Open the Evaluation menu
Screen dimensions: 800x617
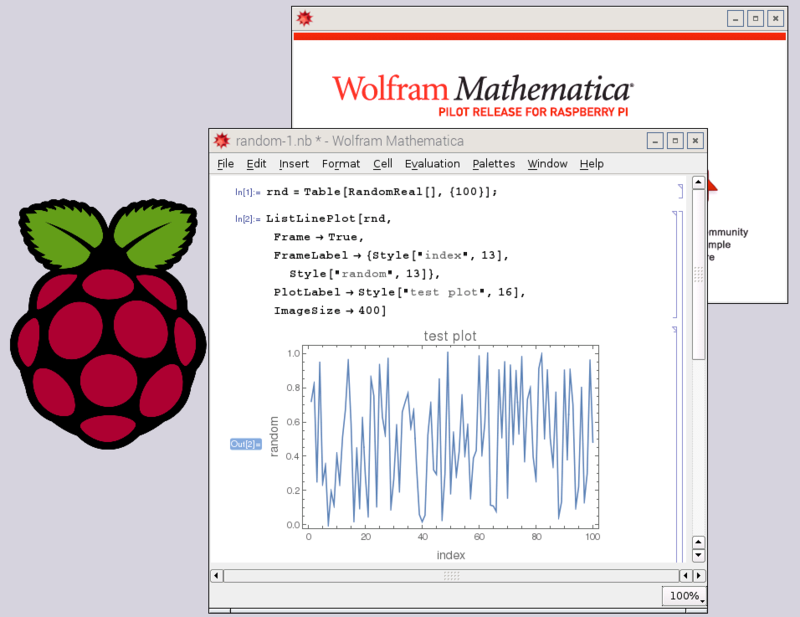tap(432, 164)
